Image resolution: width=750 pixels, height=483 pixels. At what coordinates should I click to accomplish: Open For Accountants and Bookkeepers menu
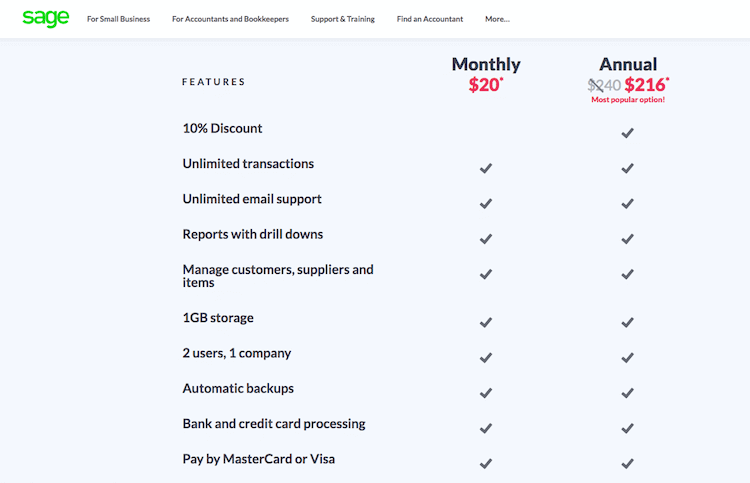pyautogui.click(x=230, y=19)
